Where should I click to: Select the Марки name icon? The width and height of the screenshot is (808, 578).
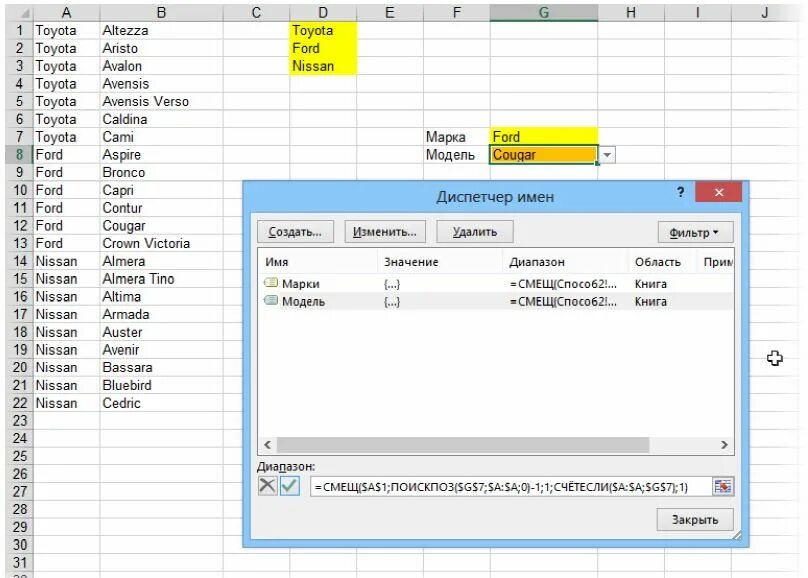(271, 283)
